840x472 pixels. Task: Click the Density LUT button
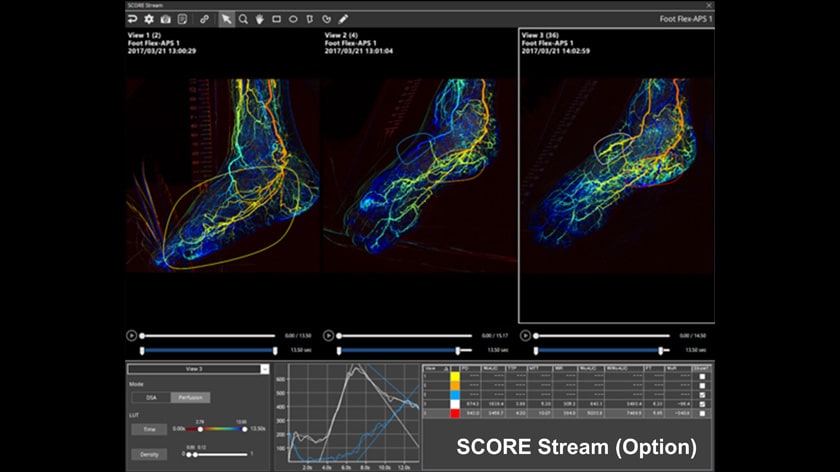click(x=148, y=454)
